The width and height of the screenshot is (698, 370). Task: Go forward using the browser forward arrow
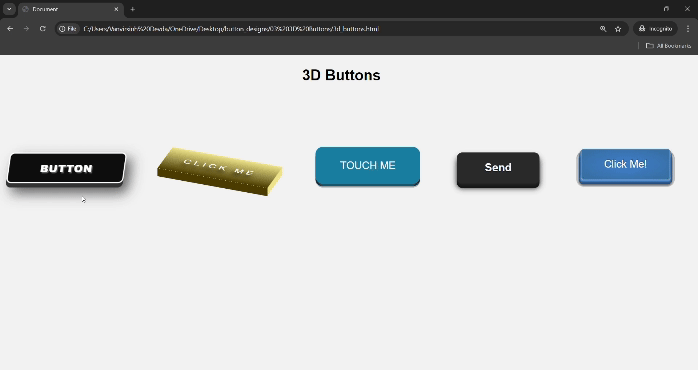(26, 28)
